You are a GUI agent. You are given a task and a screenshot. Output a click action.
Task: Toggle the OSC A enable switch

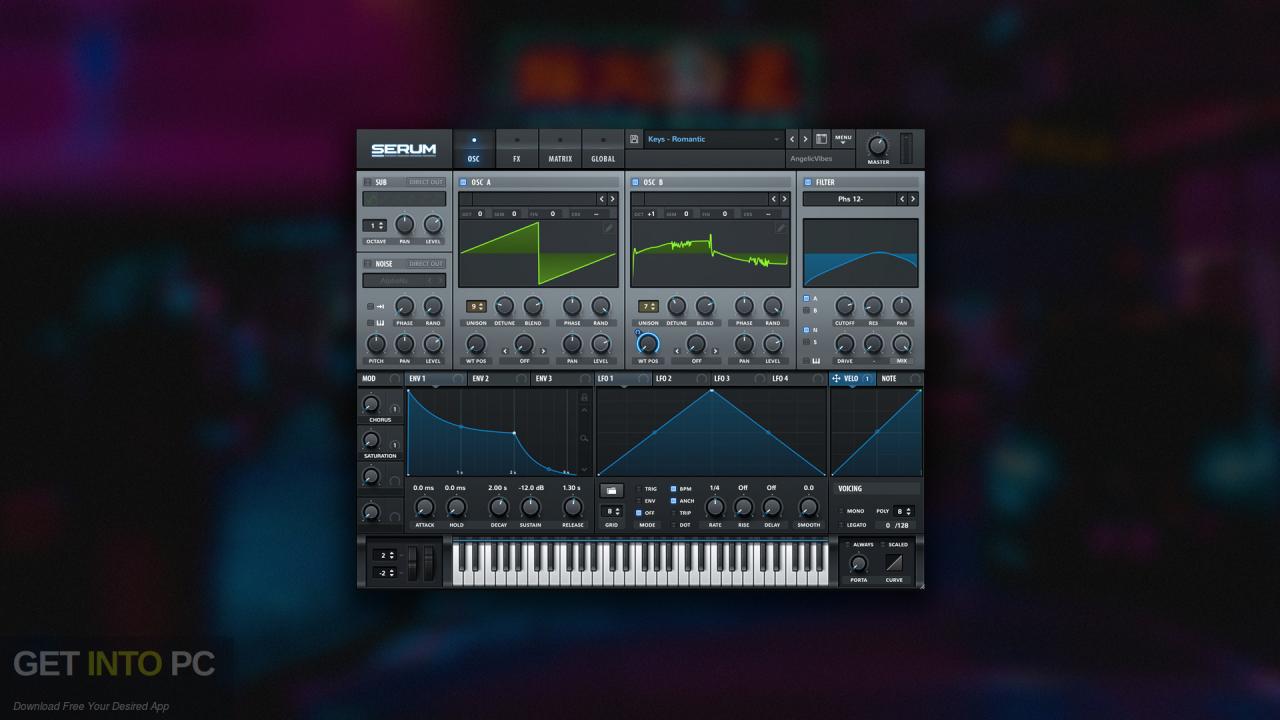pyautogui.click(x=463, y=182)
